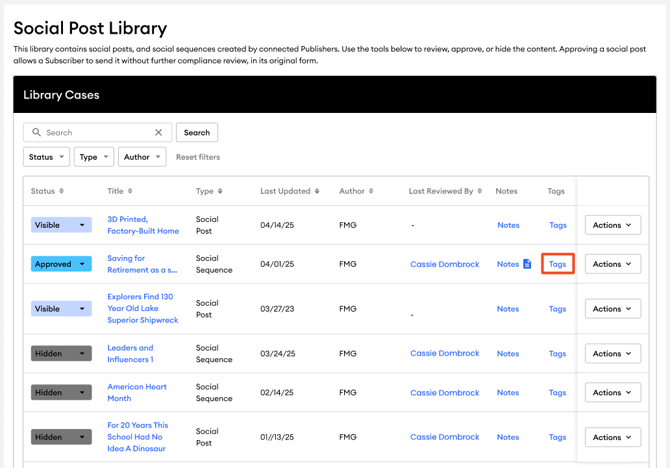Focus the Search input field
This screenshot has height=468, width=670.
[x=97, y=132]
